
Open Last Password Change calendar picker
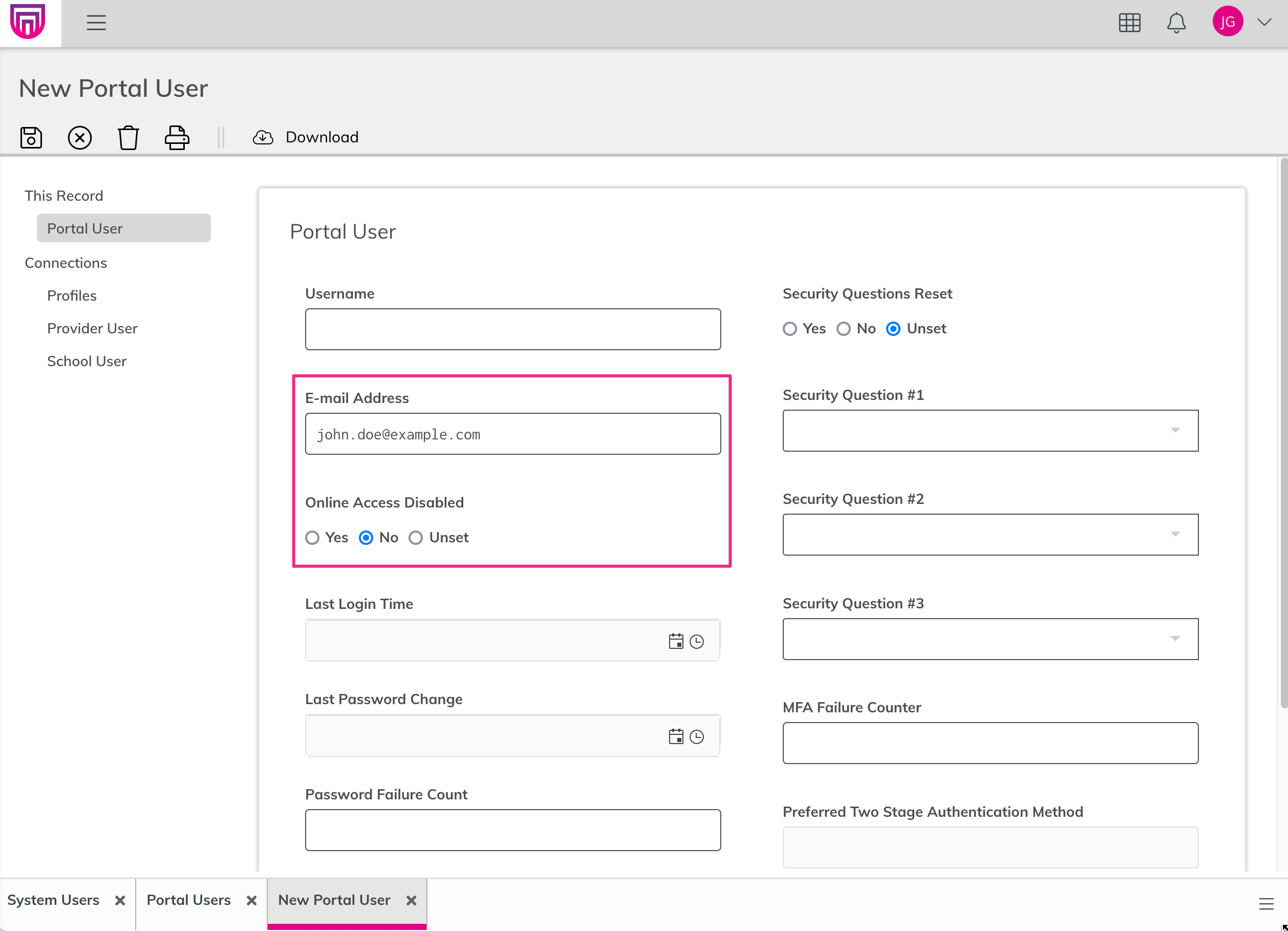[676, 737]
